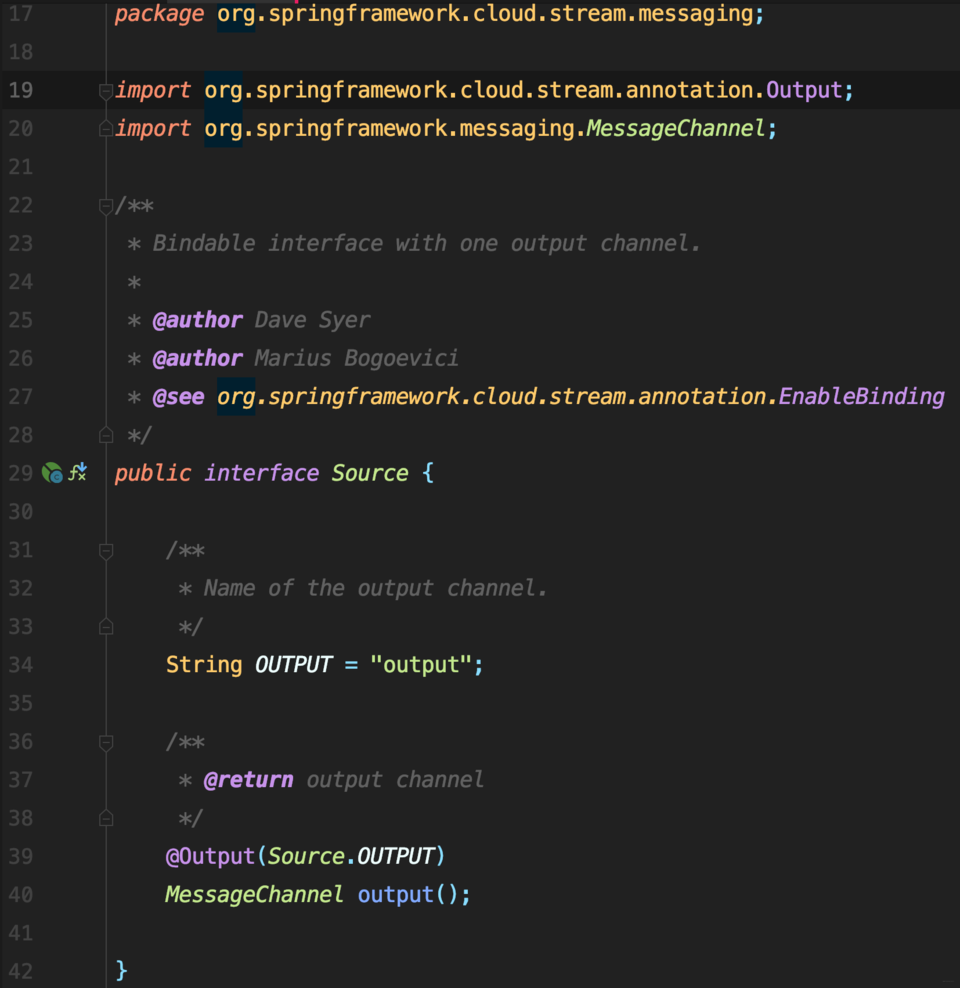This screenshot has height=988, width=960.
Task: Click the Javadoc fold end marker on line 28
Action: pyautogui.click(x=106, y=435)
